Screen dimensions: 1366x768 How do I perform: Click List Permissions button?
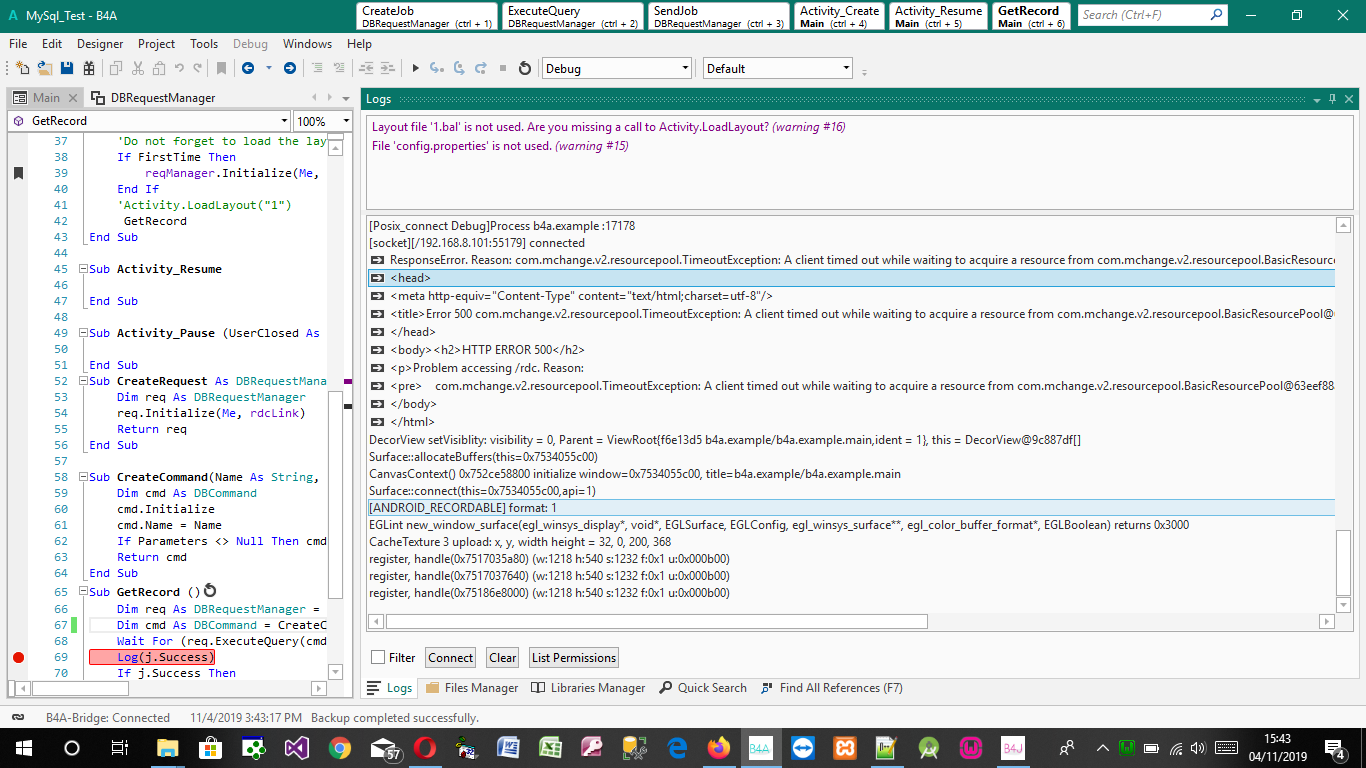point(574,657)
